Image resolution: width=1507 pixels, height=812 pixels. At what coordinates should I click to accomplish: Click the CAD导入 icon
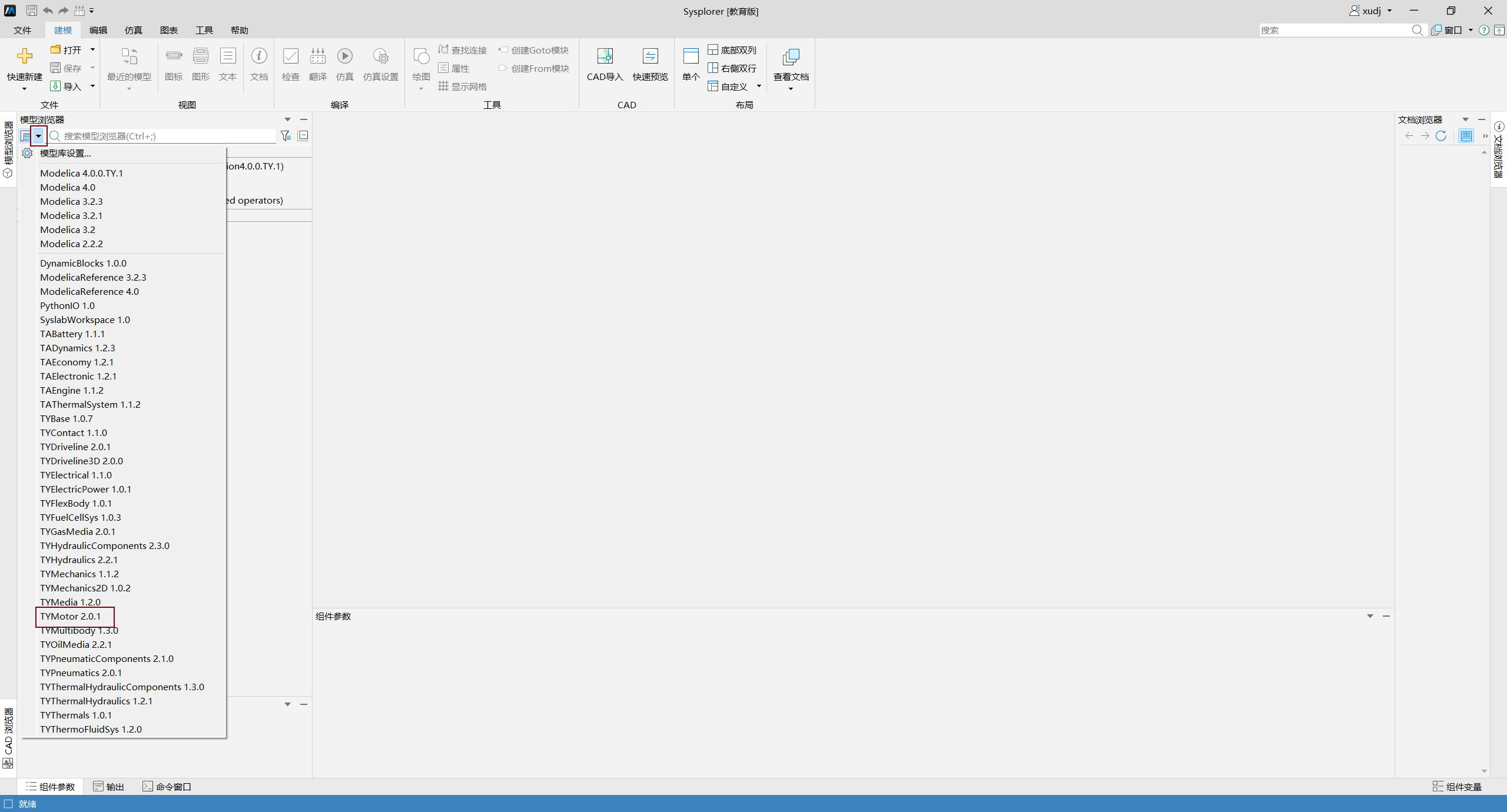tap(605, 56)
